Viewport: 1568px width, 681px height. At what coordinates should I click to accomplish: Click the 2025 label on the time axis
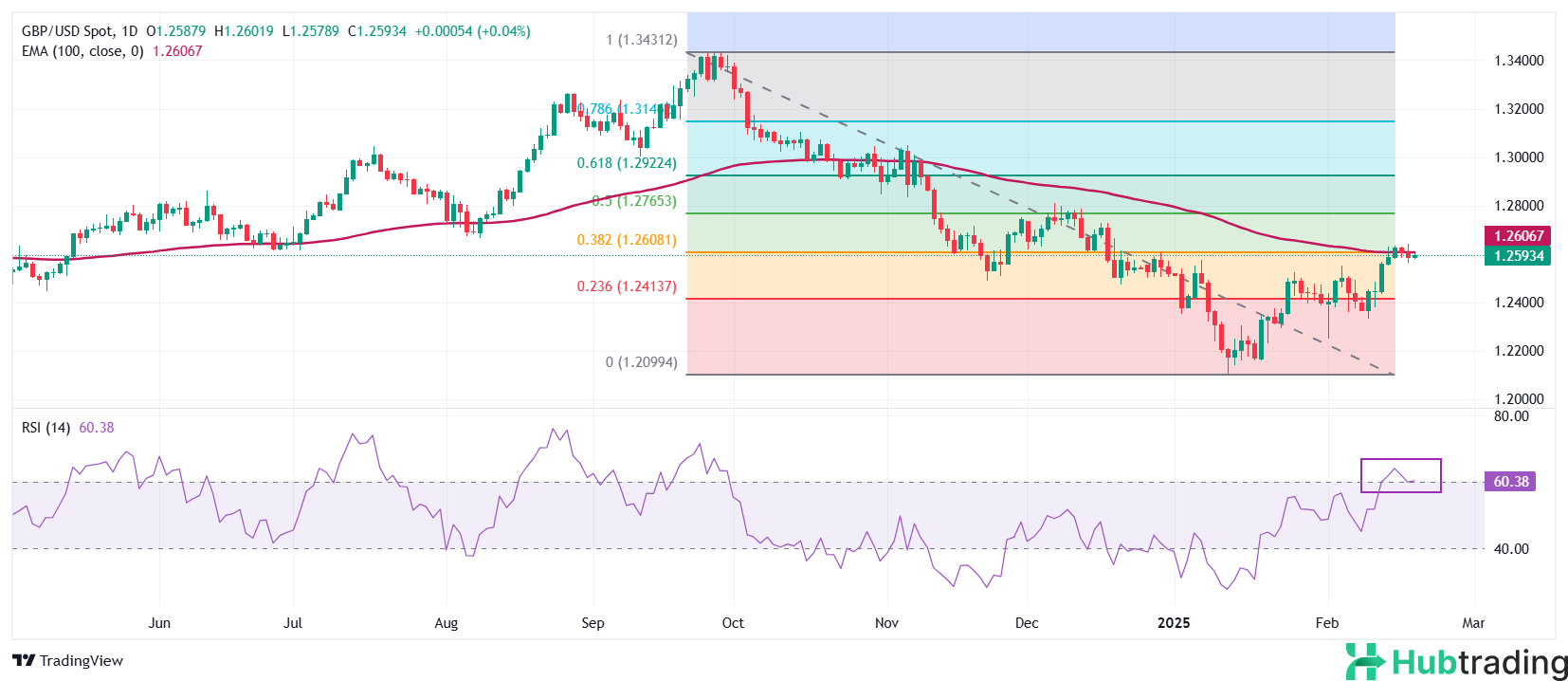tap(1174, 623)
